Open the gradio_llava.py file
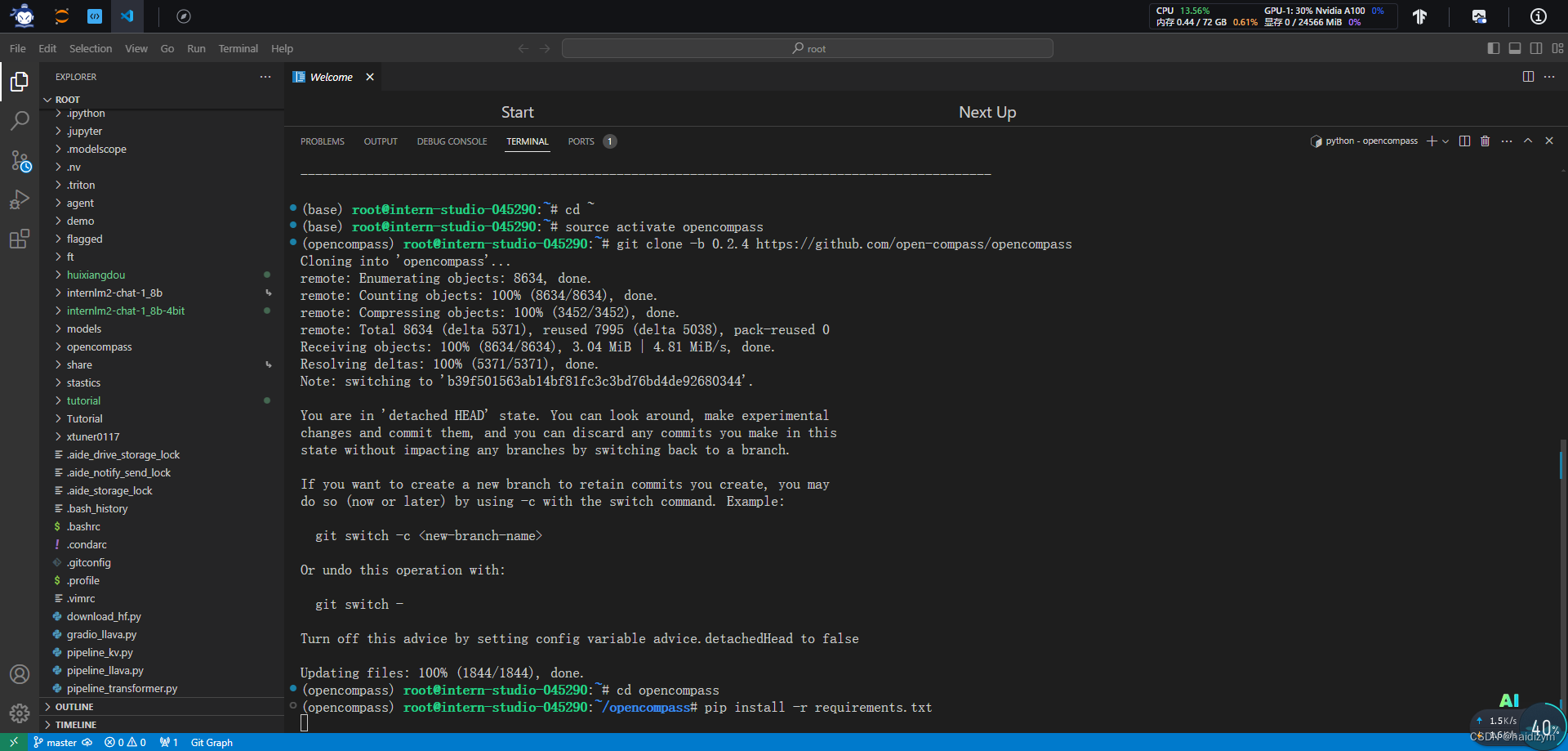The image size is (1568, 751). [x=162, y=634]
